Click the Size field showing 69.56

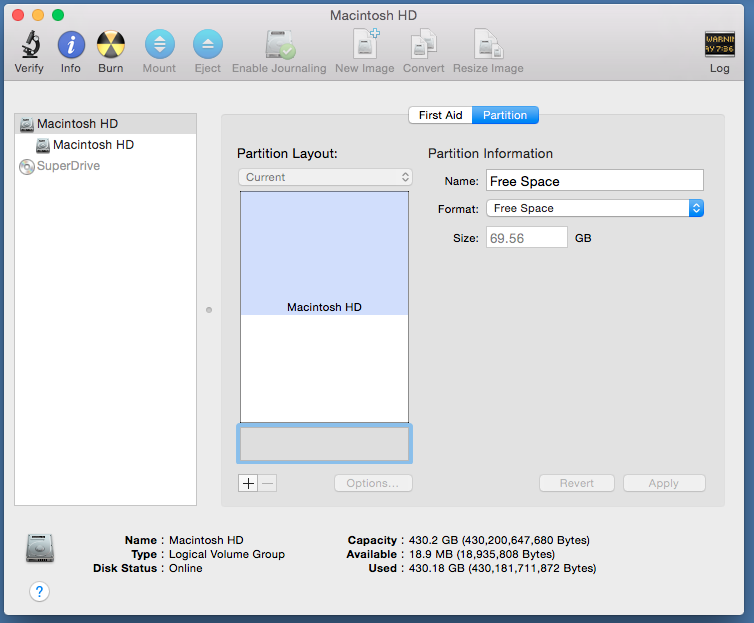(527, 238)
